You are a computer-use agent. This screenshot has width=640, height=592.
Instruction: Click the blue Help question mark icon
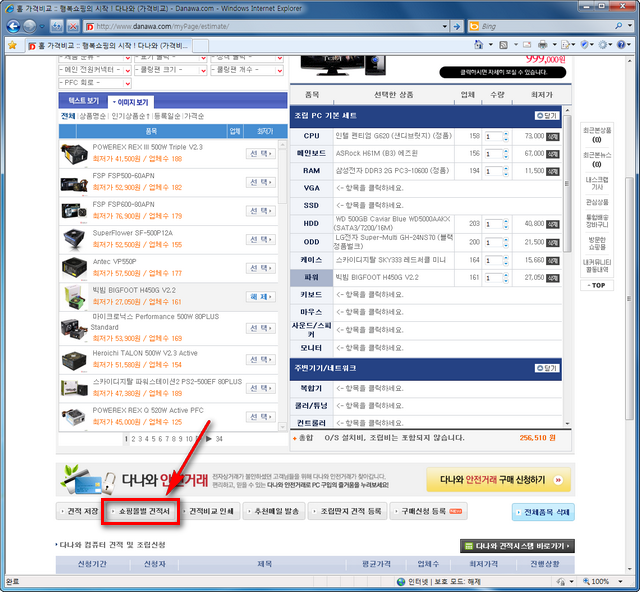[621, 45]
